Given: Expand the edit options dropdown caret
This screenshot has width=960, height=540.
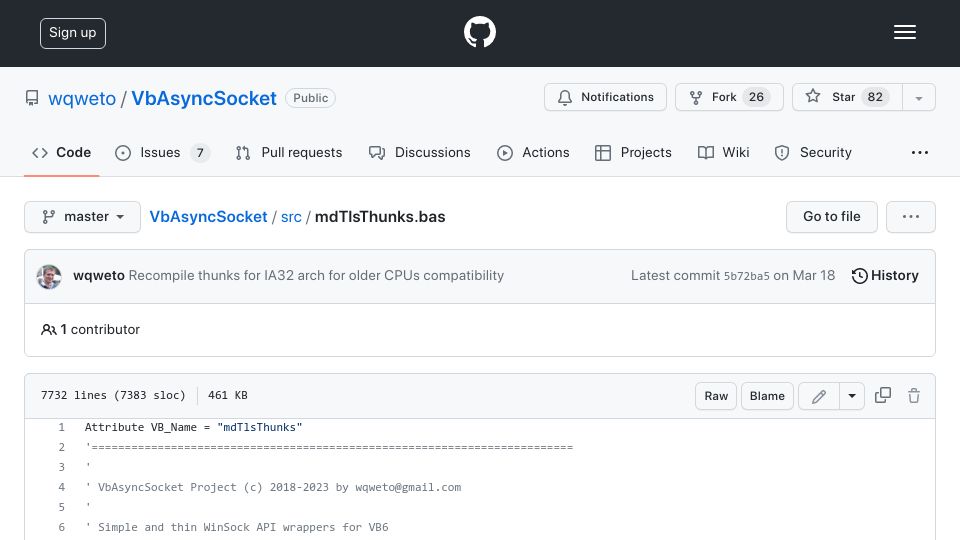Looking at the screenshot, I should coord(852,396).
